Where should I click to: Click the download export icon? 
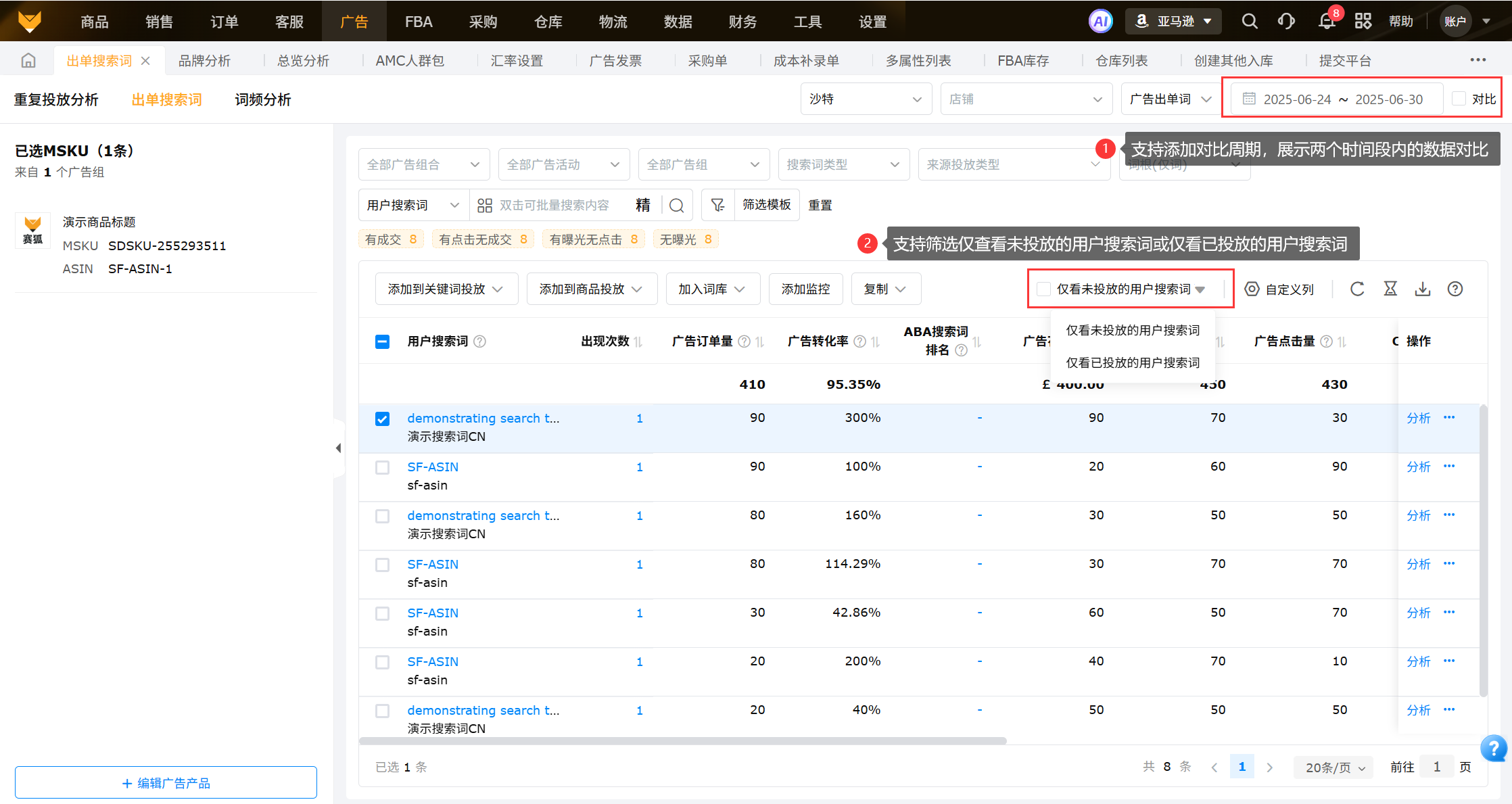(1423, 289)
